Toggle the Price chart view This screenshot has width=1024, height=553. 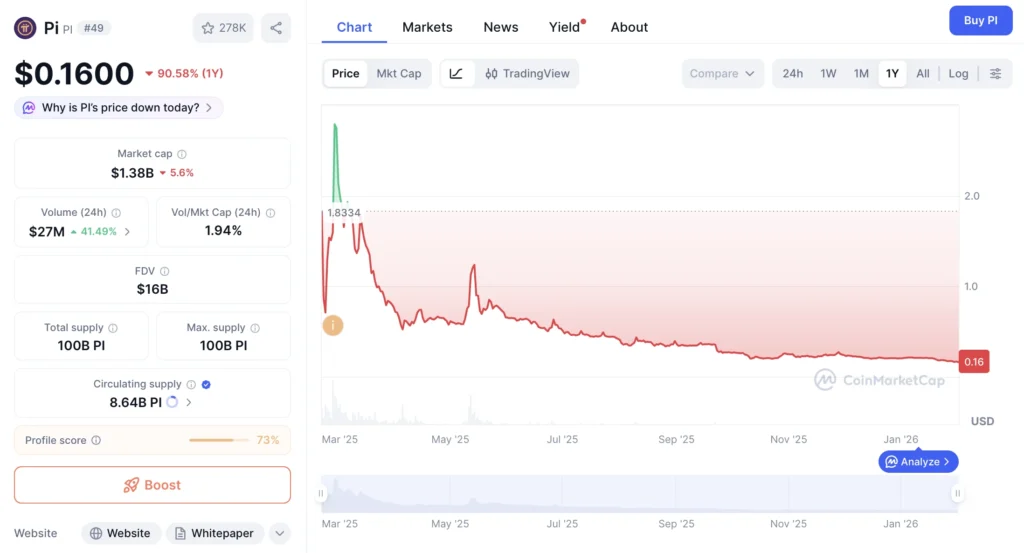pyautogui.click(x=346, y=74)
